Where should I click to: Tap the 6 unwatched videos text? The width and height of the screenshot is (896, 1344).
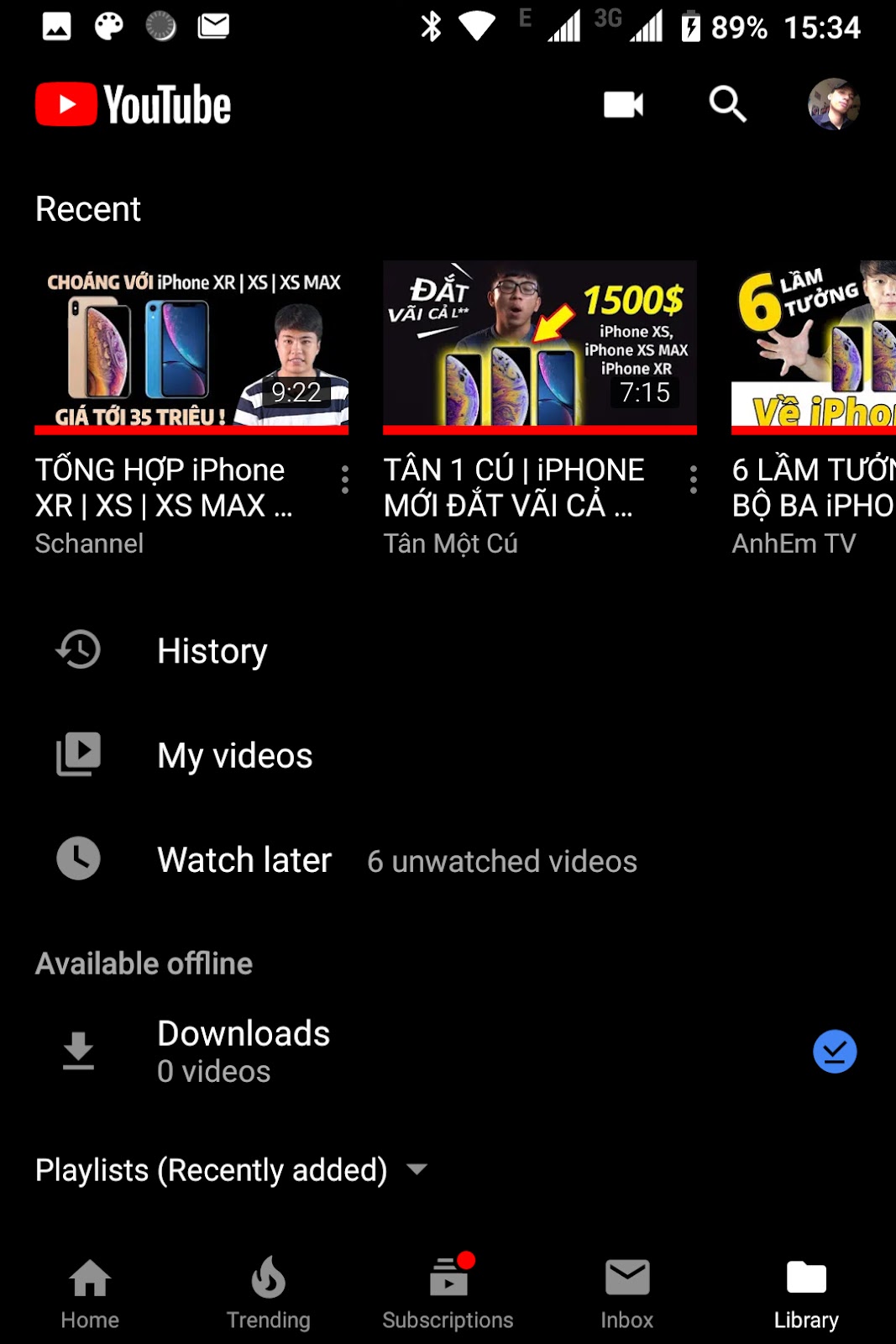click(502, 861)
